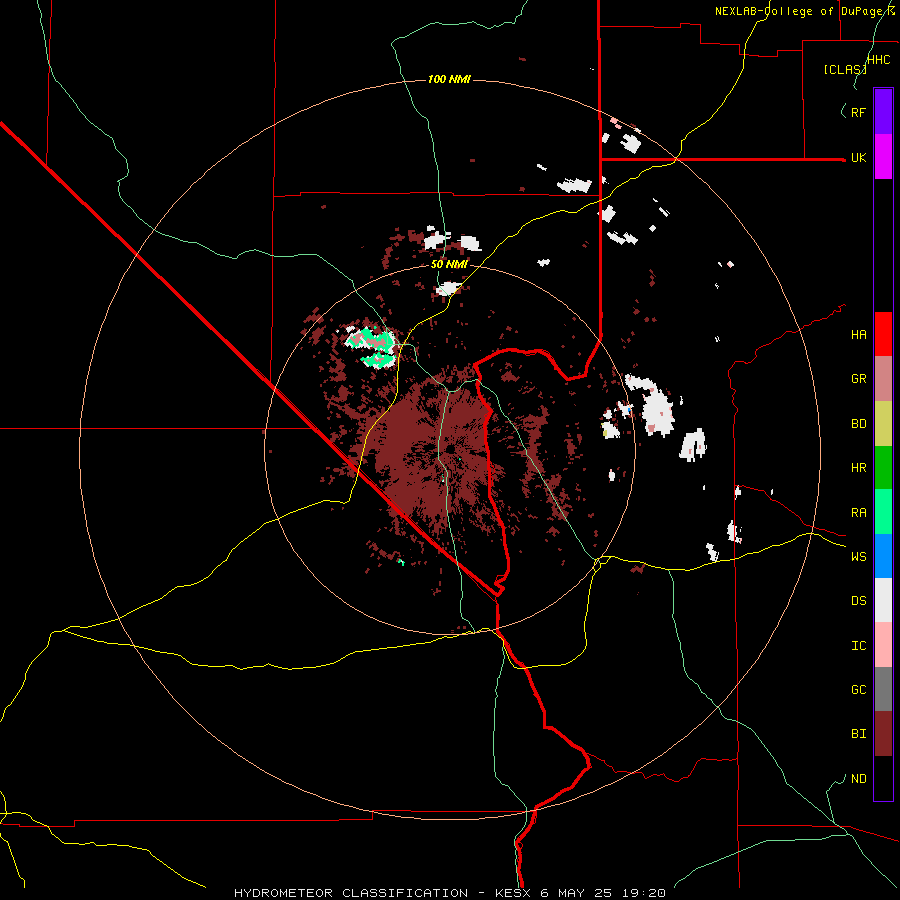Screen dimensions: 900x900
Task: Select the gray GC legend swatch
Action: point(883,689)
